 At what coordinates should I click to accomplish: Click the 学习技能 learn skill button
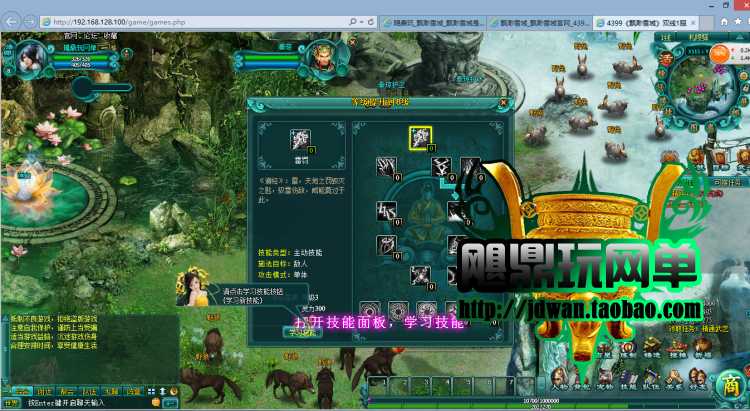300,331
